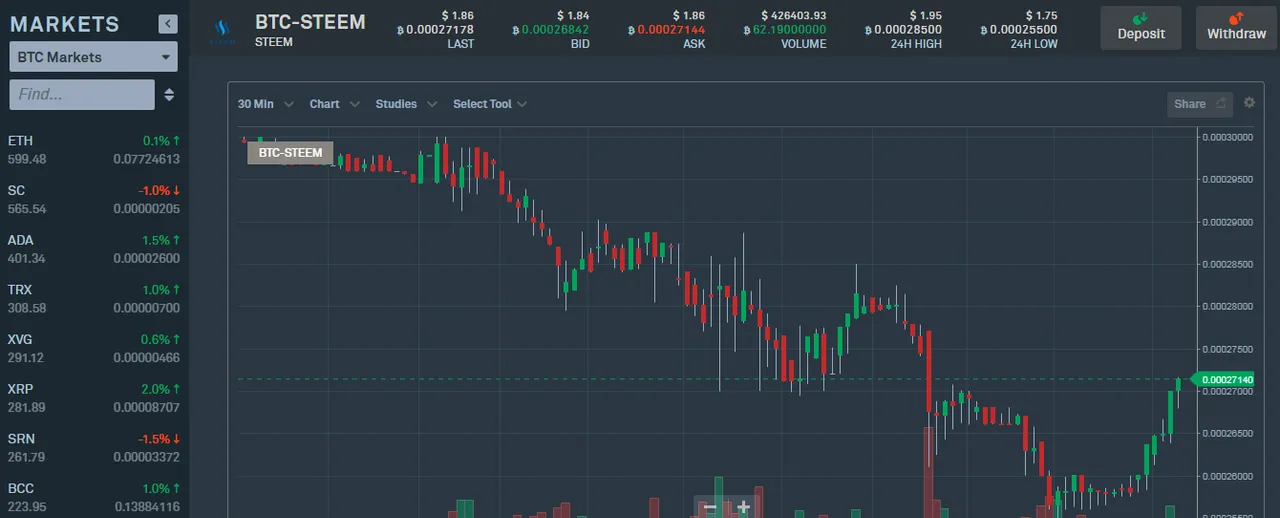This screenshot has width=1280, height=518.
Task: Select the SRN market row
Action: tap(94, 447)
